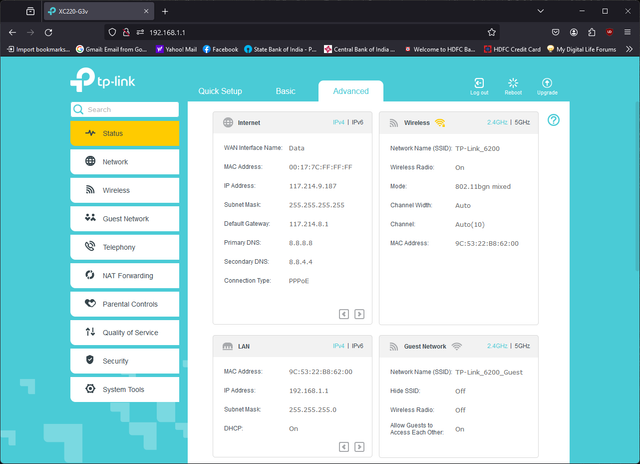The image size is (640, 464).
Task: Switch to the Quick Setup tab
Action: click(220, 91)
